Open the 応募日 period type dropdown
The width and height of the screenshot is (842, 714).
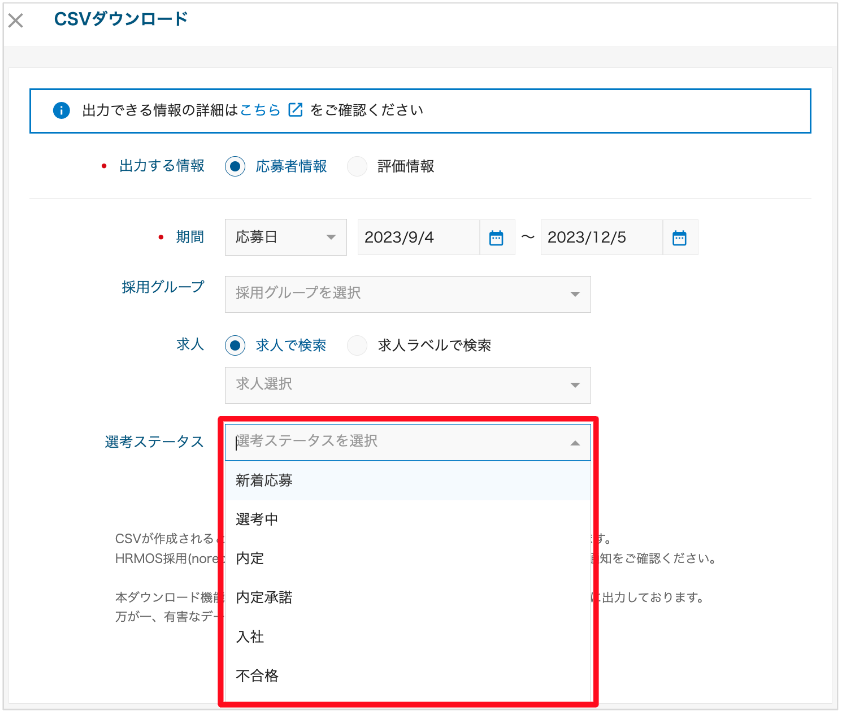pos(285,237)
